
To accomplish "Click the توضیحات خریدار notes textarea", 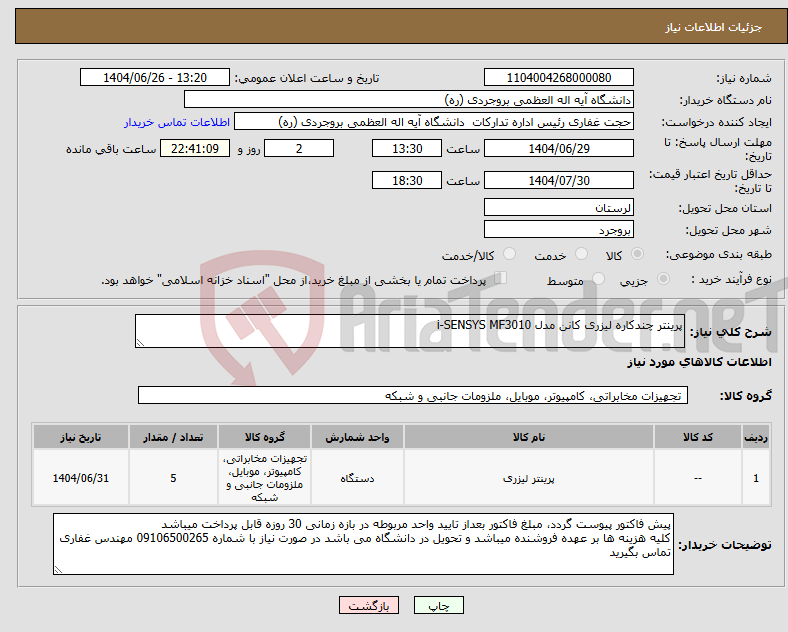I will pos(363,544).
